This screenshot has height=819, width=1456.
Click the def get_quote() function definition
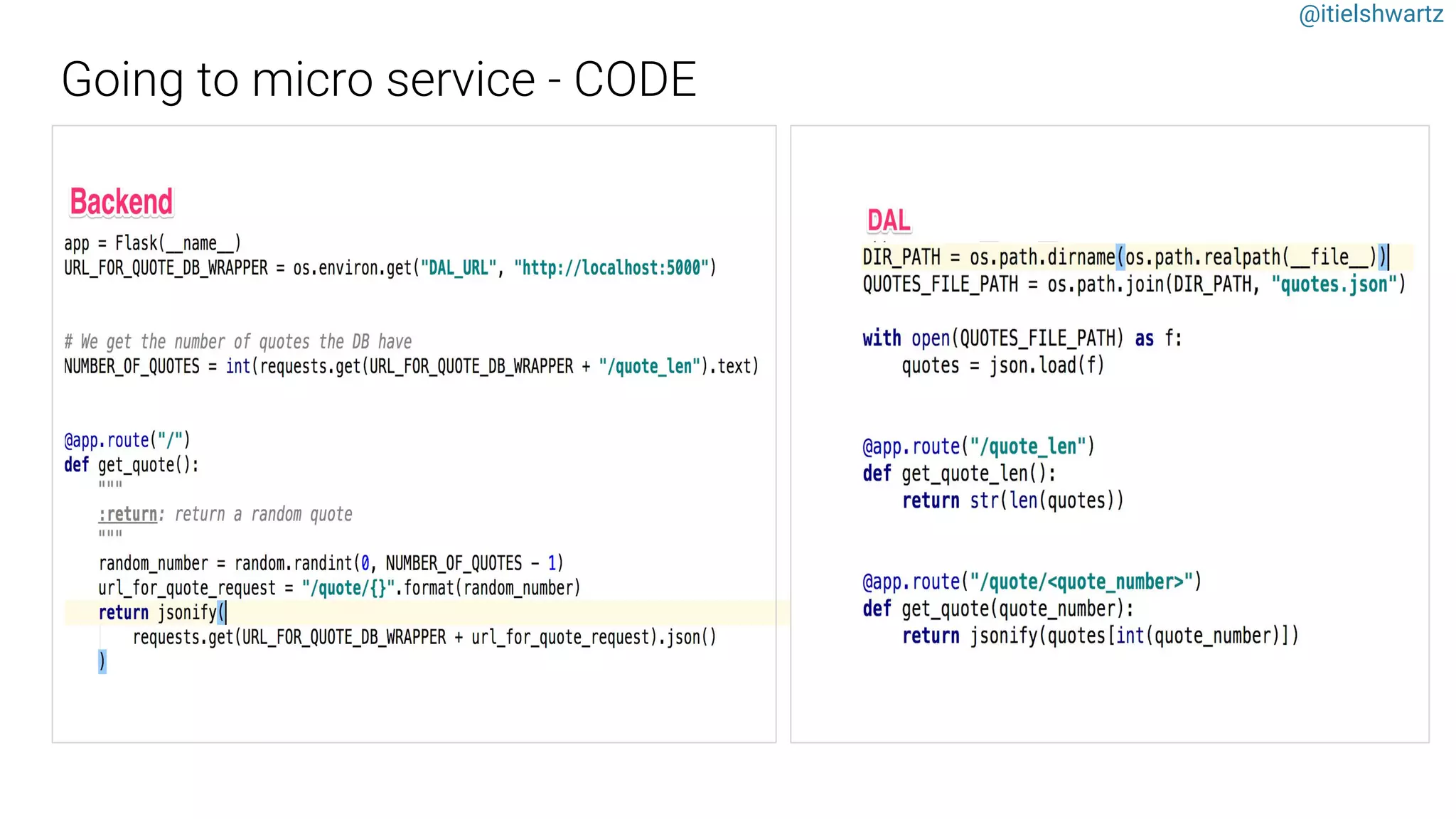tap(132, 465)
